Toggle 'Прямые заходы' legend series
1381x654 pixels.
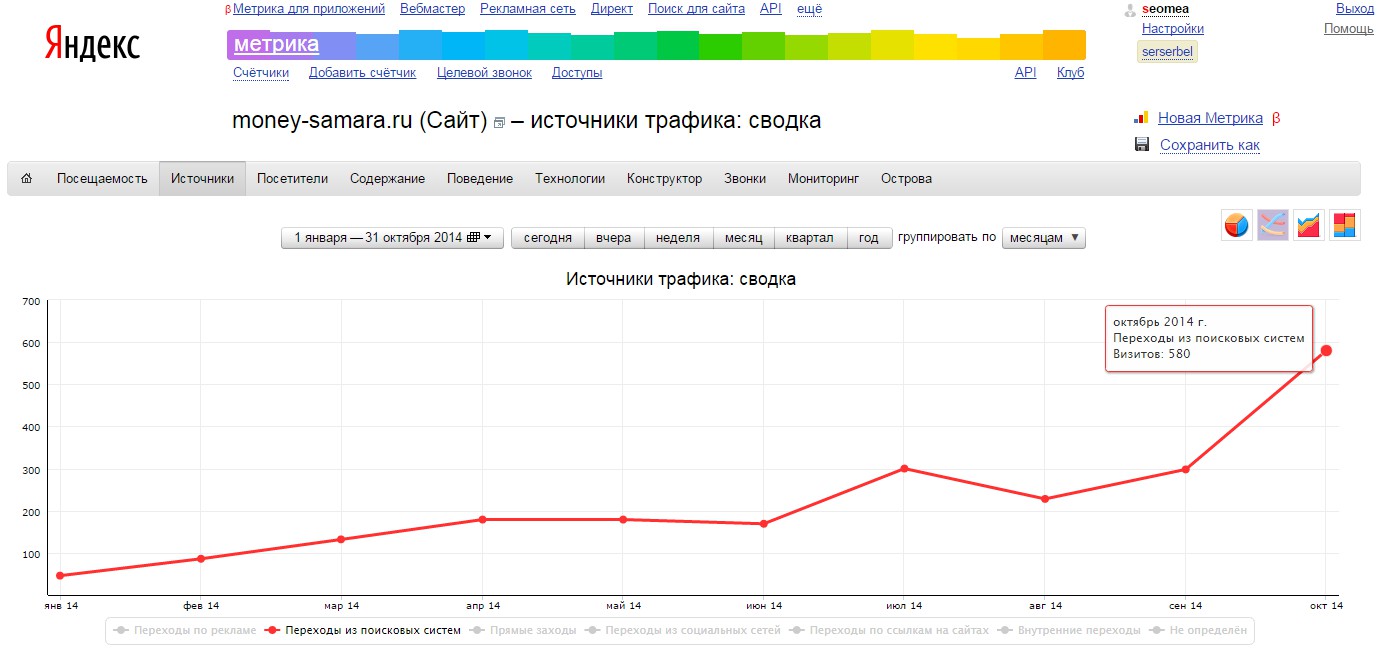tap(524, 631)
